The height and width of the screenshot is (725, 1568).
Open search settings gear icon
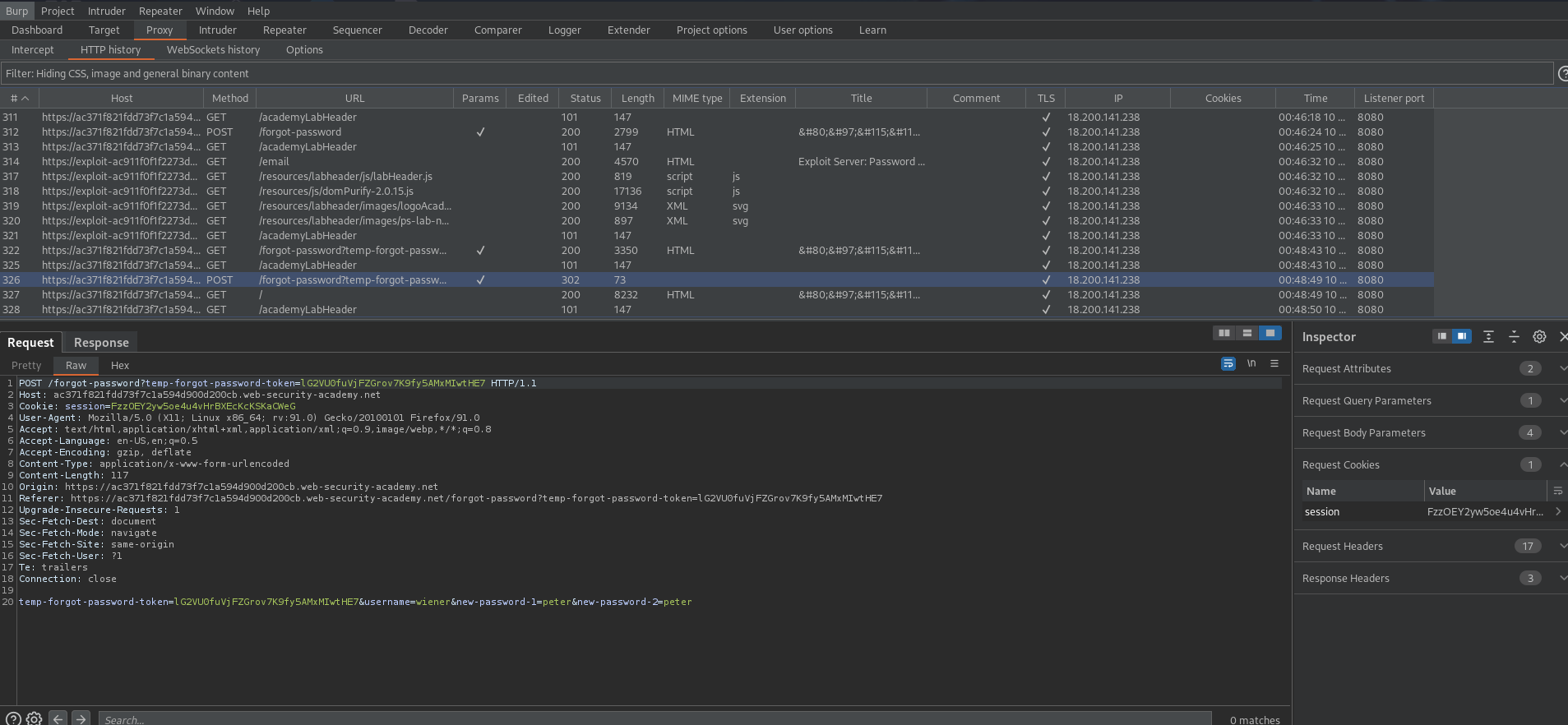(34, 718)
